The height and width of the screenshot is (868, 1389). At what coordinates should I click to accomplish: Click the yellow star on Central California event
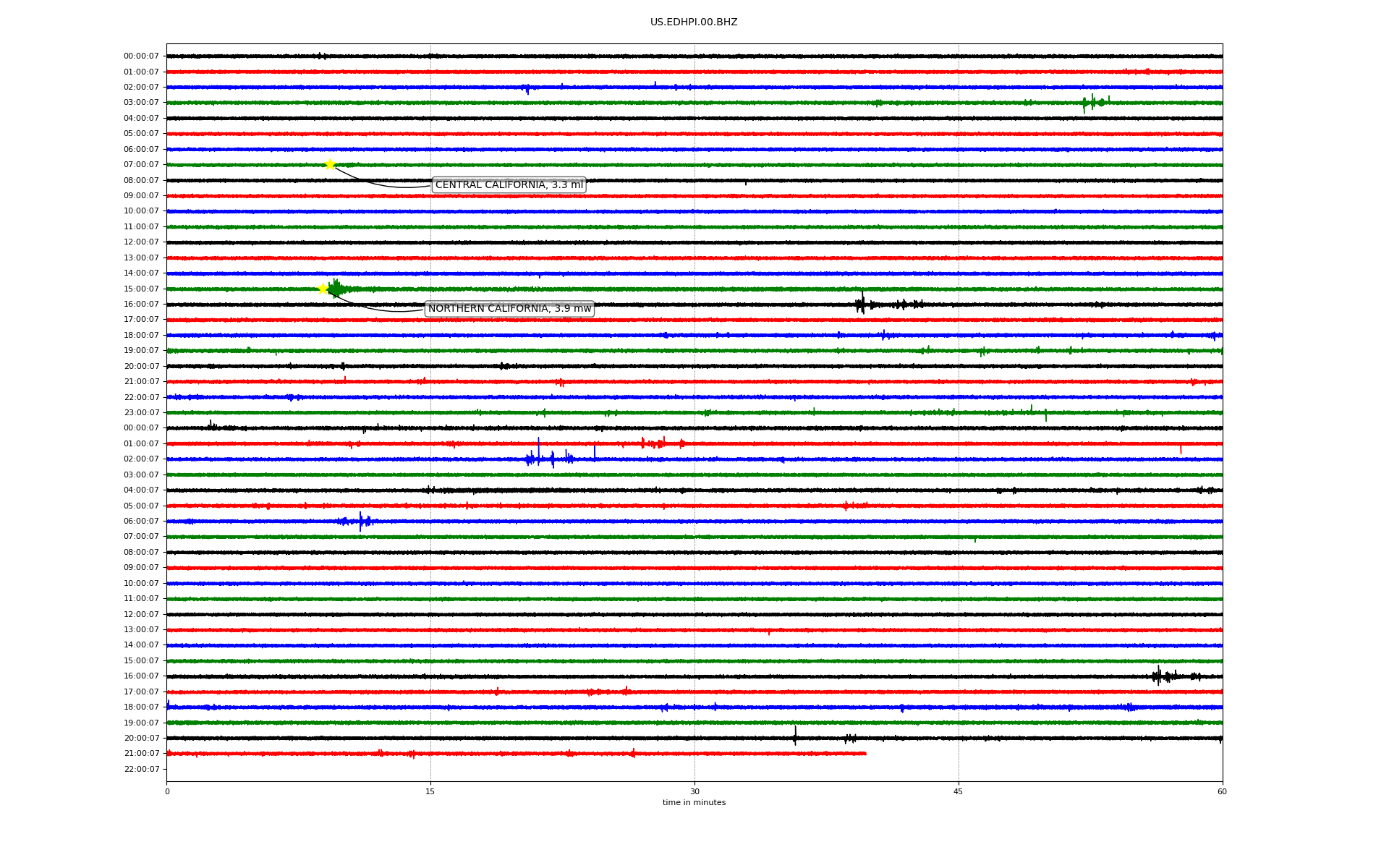click(330, 165)
